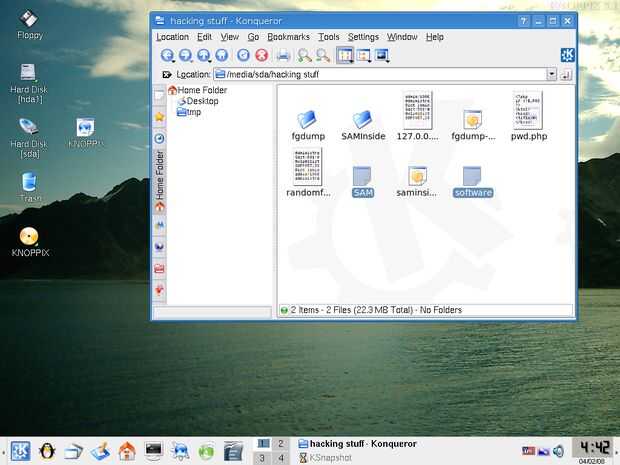This screenshot has width=620, height=465.
Task: Click the vertical Home Folder sidebar tab
Action: coord(159,182)
